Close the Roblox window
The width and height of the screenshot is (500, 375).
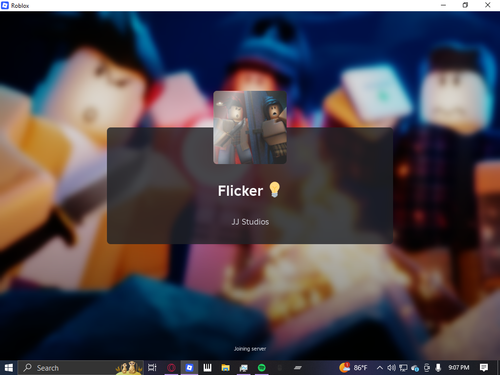[x=487, y=5]
